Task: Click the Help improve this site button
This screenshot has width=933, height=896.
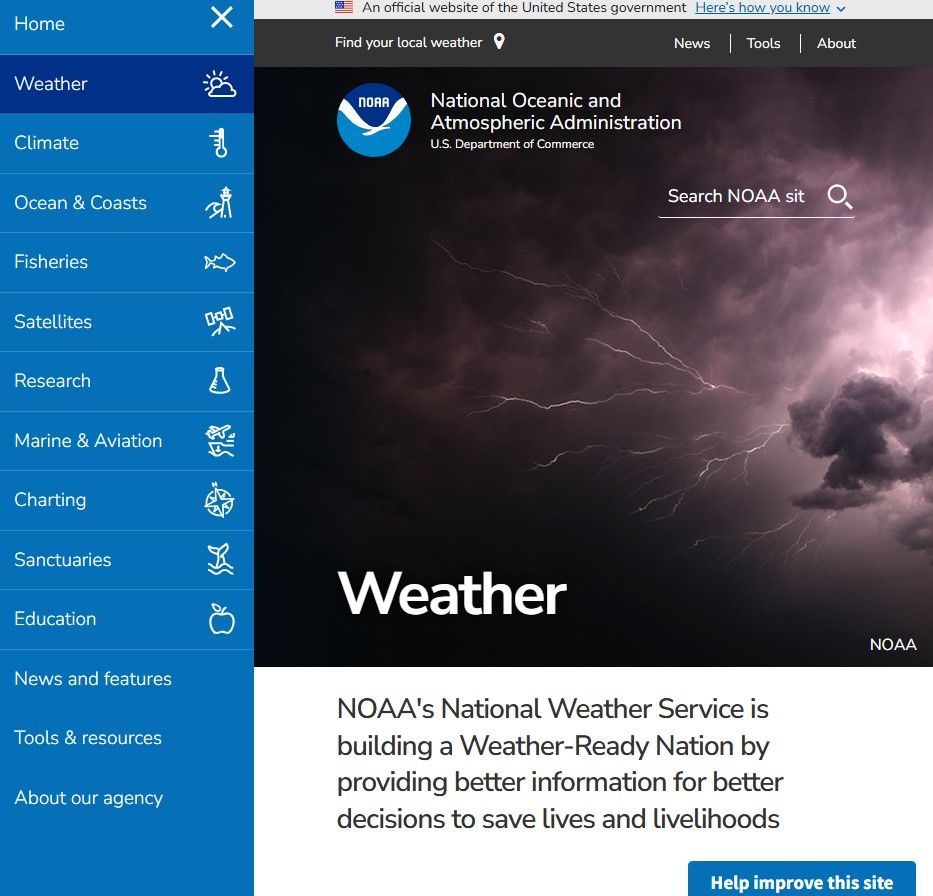Action: click(801, 882)
